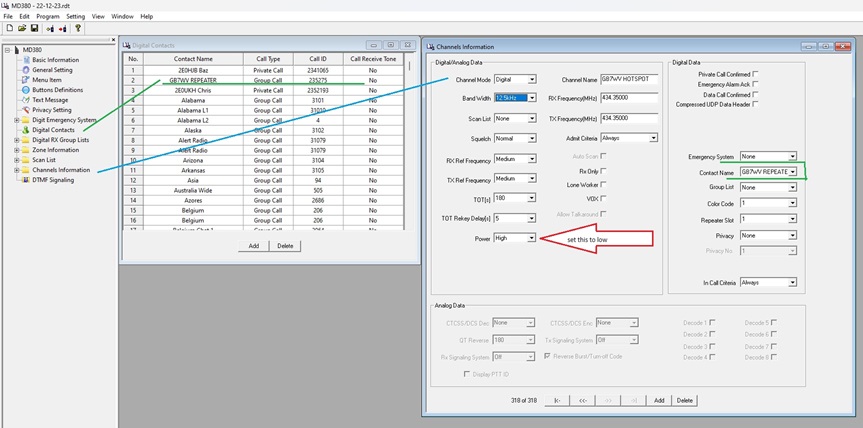The height and width of the screenshot is (428, 863).
Task: Click Add button in Channels Information
Action: click(658, 400)
